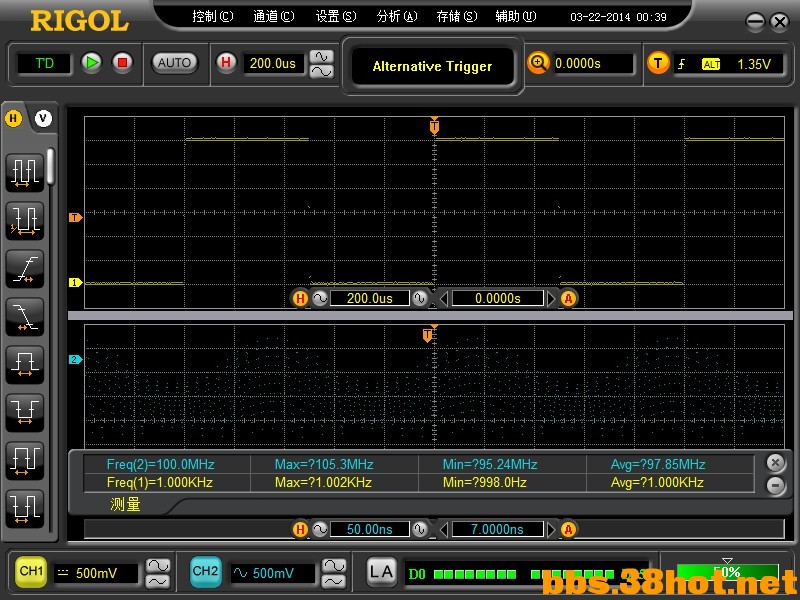Open the 设置(S) menu
This screenshot has height=600, width=800.
pos(336,17)
